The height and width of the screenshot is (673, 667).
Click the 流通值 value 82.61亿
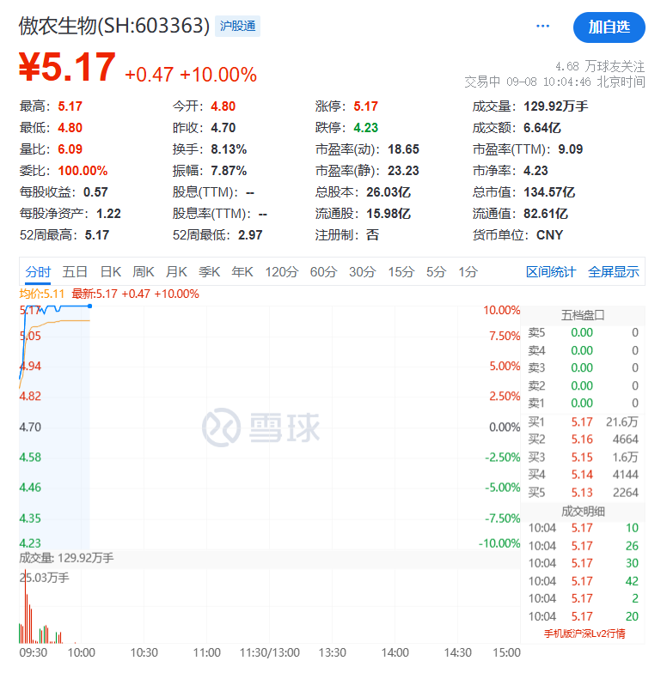click(x=546, y=213)
